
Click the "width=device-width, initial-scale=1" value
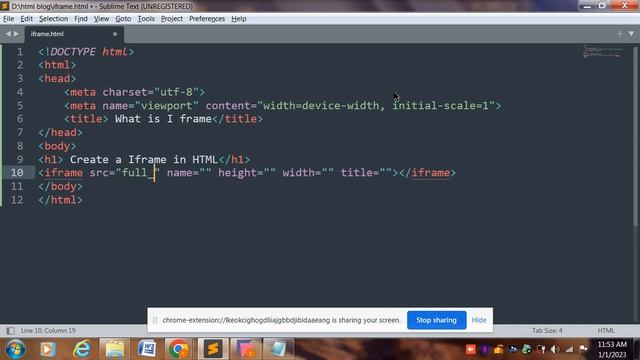pyautogui.click(x=376, y=106)
